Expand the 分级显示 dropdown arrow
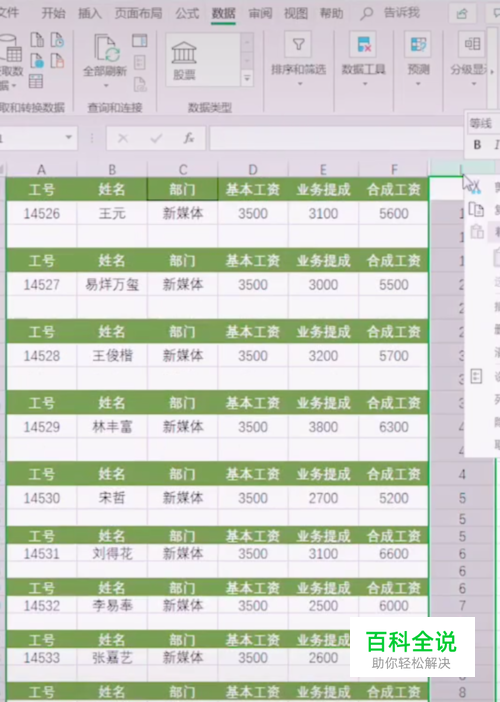This screenshot has height=702, width=500. pos(474,84)
